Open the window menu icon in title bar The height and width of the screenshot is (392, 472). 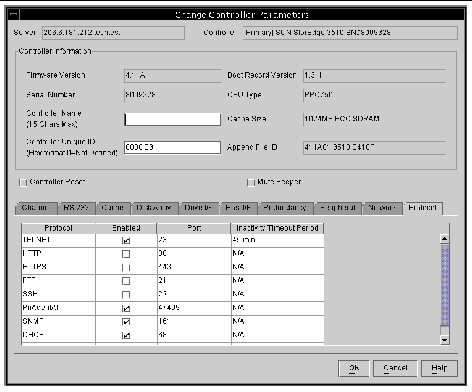tap(14, 15)
